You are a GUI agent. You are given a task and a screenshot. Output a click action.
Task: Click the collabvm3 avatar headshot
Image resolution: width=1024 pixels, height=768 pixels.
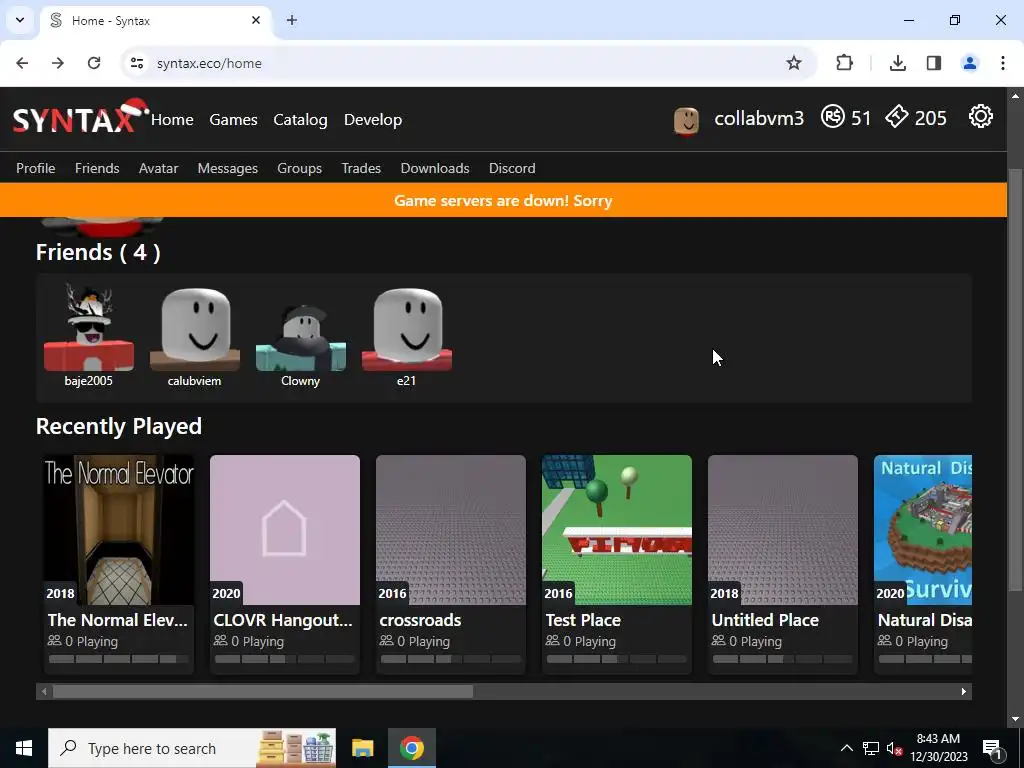click(x=686, y=120)
